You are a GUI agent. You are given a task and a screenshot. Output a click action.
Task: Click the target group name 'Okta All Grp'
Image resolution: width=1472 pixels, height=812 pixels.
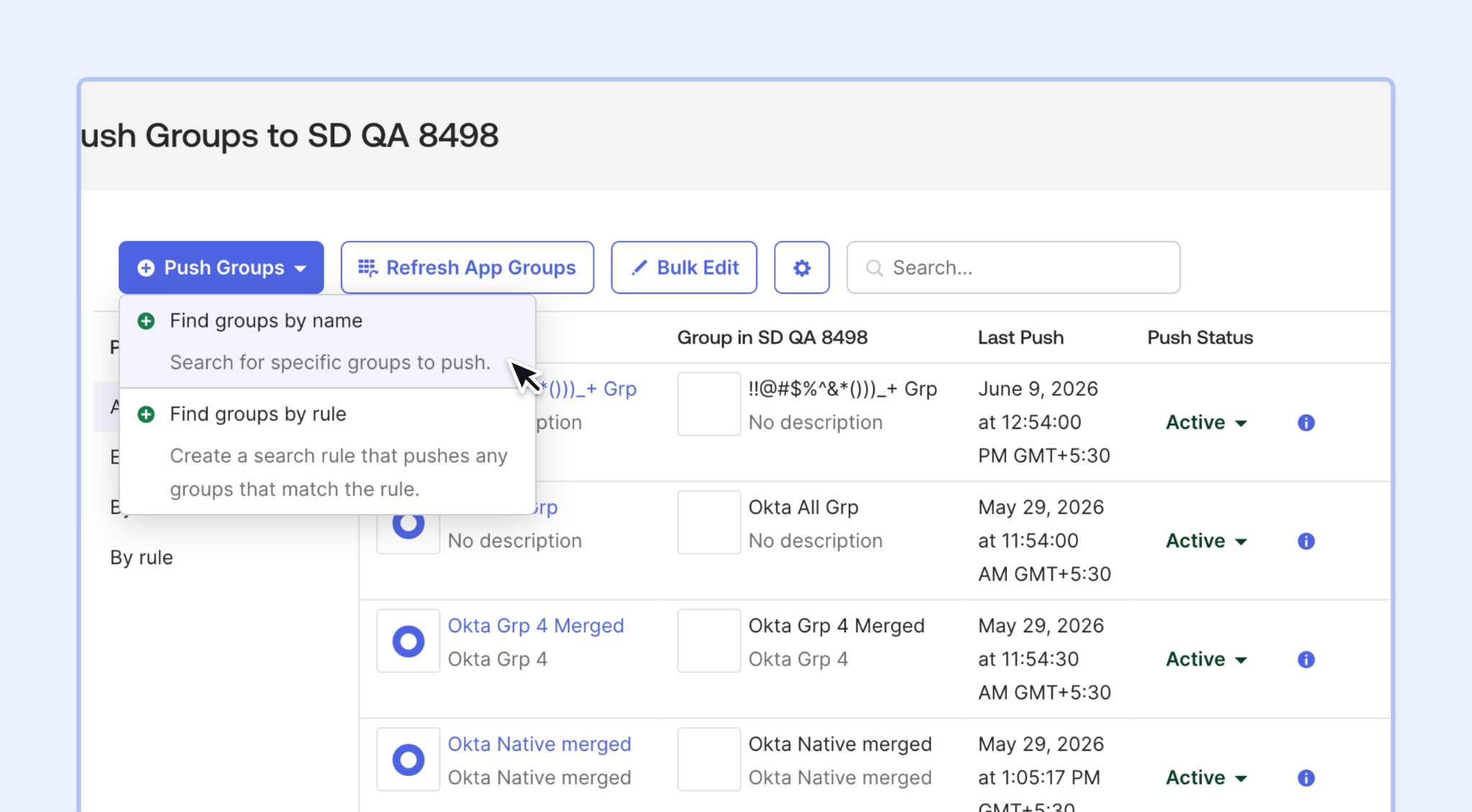804,507
